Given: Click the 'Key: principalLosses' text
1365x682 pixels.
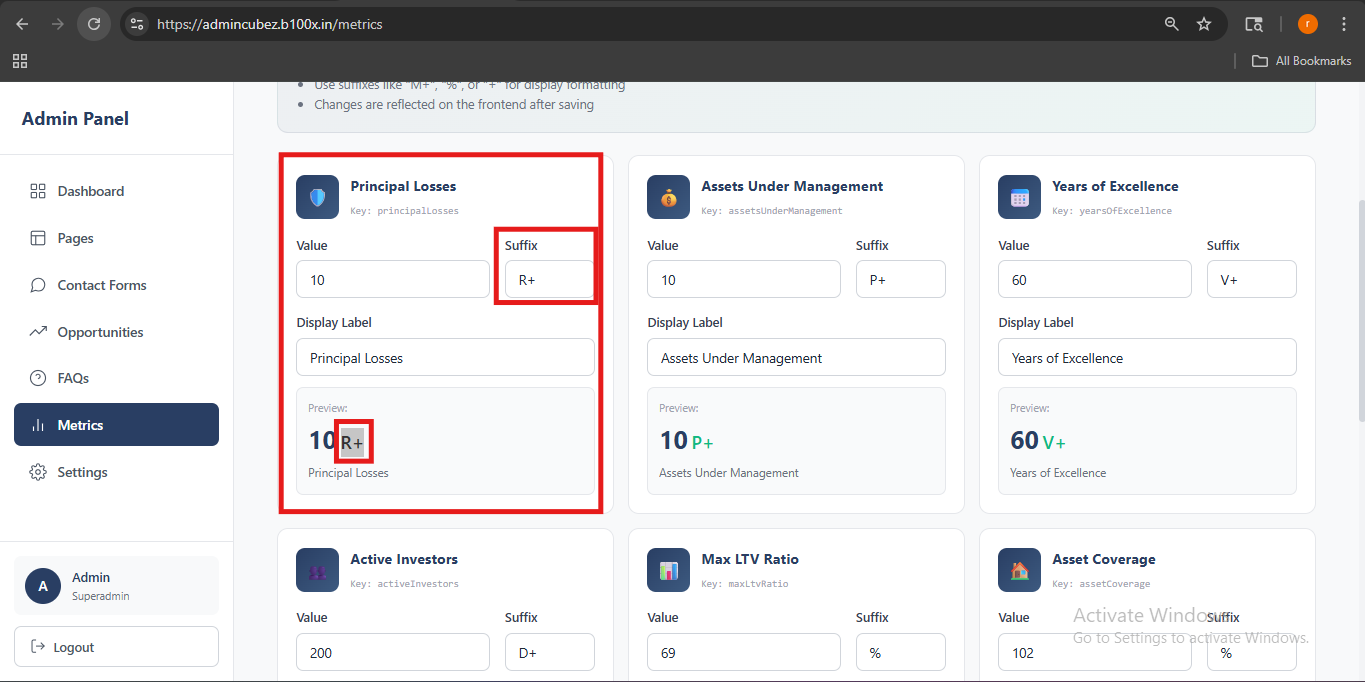Looking at the screenshot, I should pos(404,211).
